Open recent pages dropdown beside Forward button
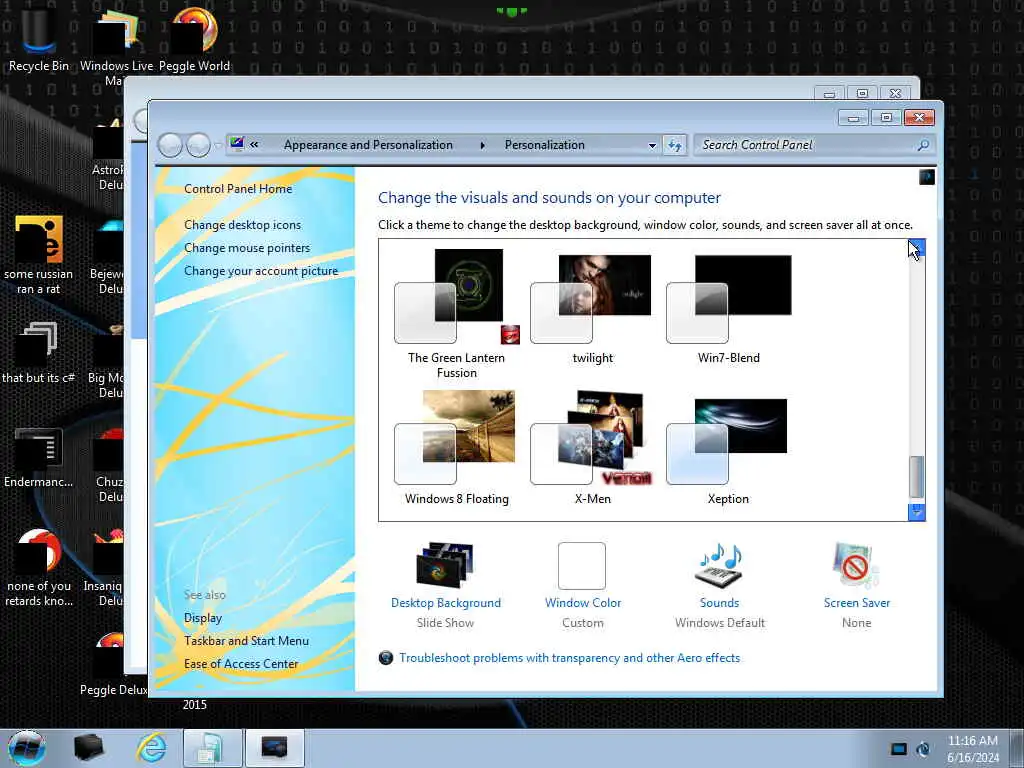The image size is (1024, 768). 218,145
